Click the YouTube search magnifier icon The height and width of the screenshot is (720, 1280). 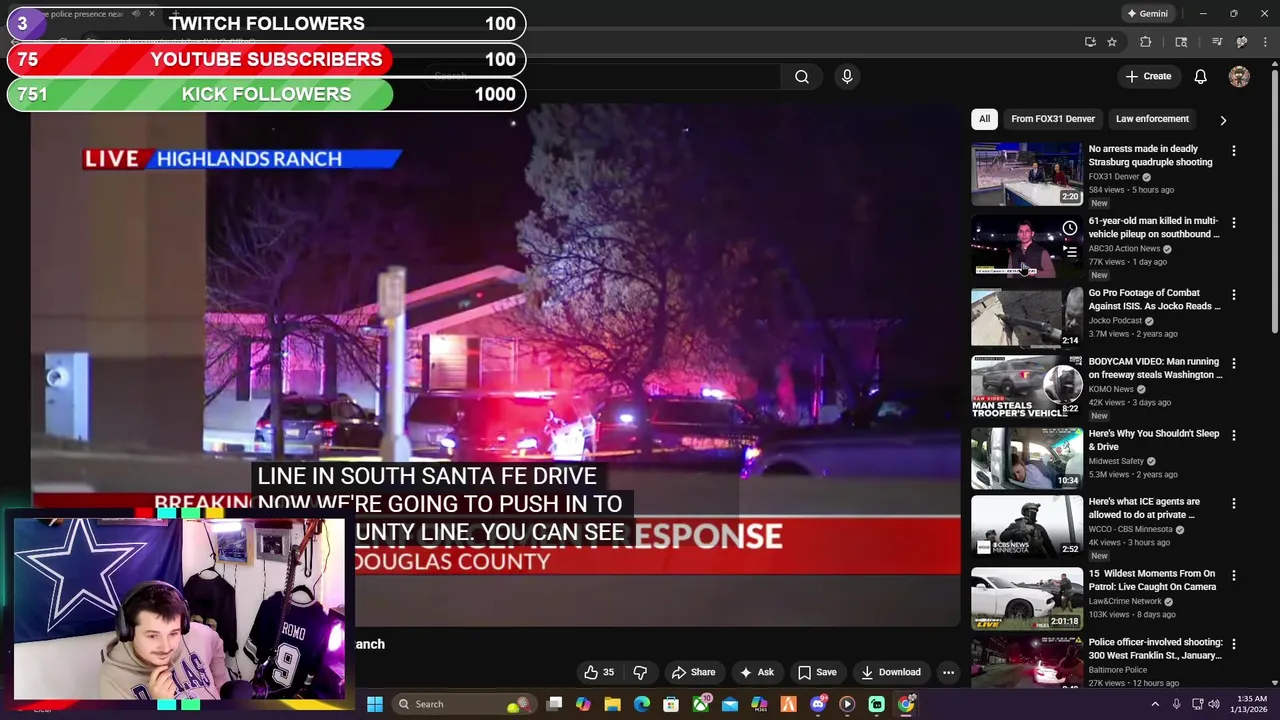click(x=802, y=76)
